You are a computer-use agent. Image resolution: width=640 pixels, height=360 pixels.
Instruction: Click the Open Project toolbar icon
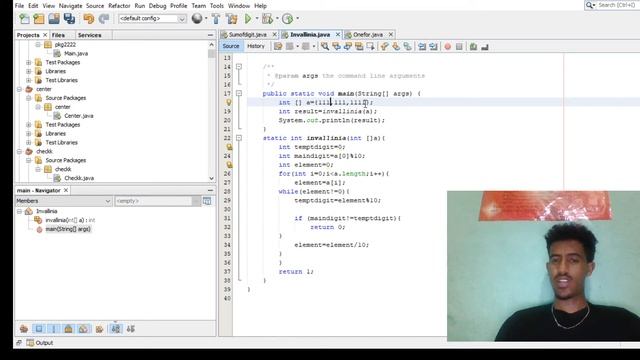click(54, 19)
